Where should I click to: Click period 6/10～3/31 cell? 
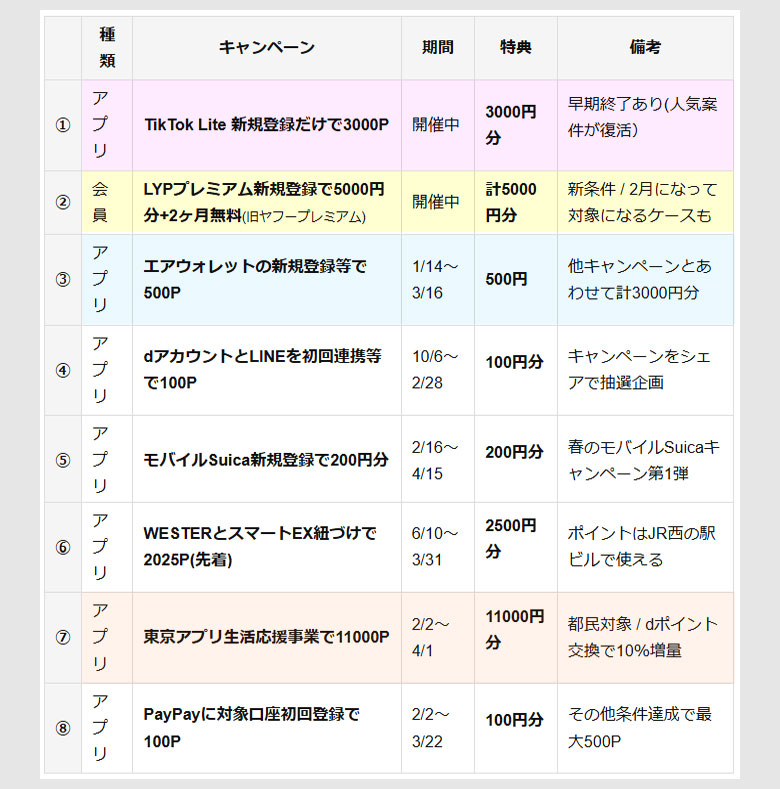click(x=438, y=547)
